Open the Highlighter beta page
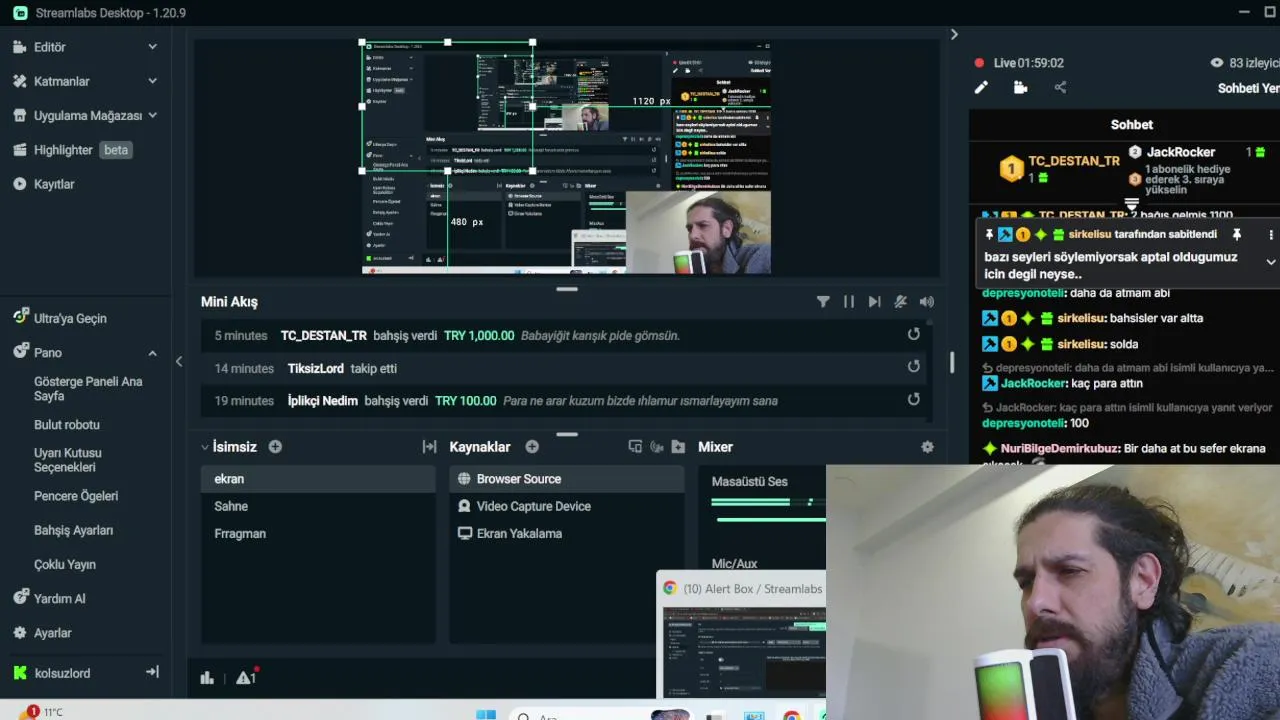The width and height of the screenshot is (1280, 720). tap(63, 150)
